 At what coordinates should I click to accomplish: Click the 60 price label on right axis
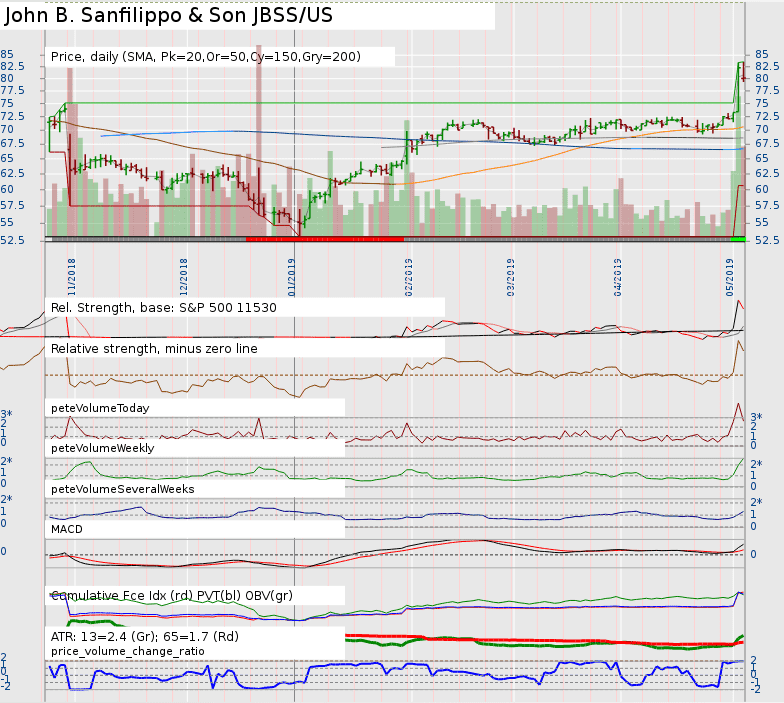coord(762,190)
